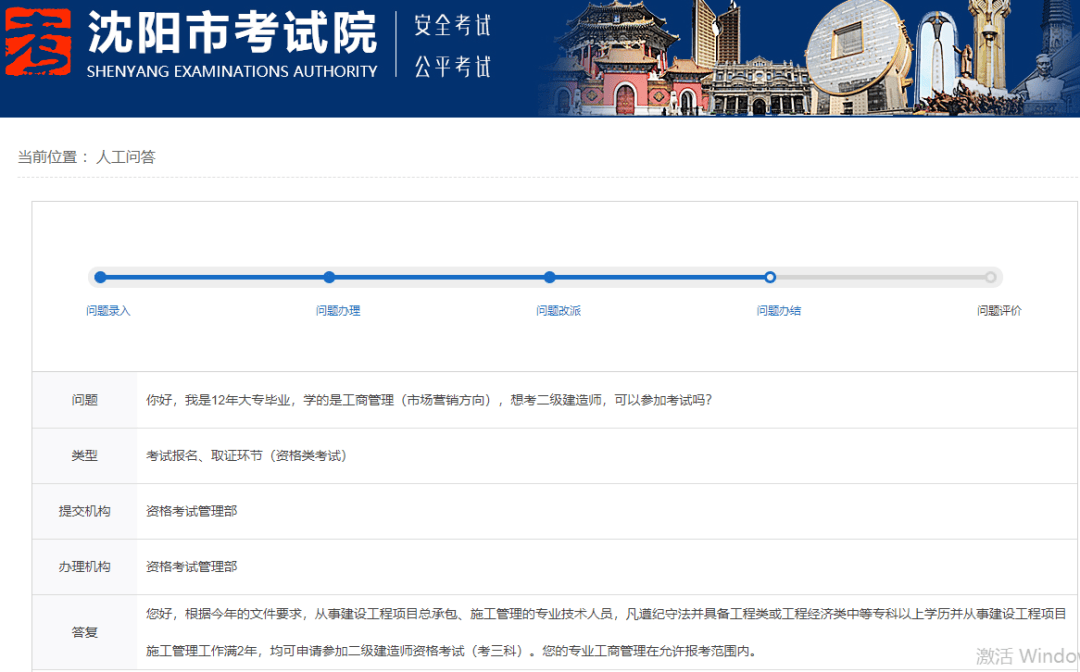This screenshot has width=1080, height=672.
Task: Click the 问题录入 step label
Action: coord(108,311)
